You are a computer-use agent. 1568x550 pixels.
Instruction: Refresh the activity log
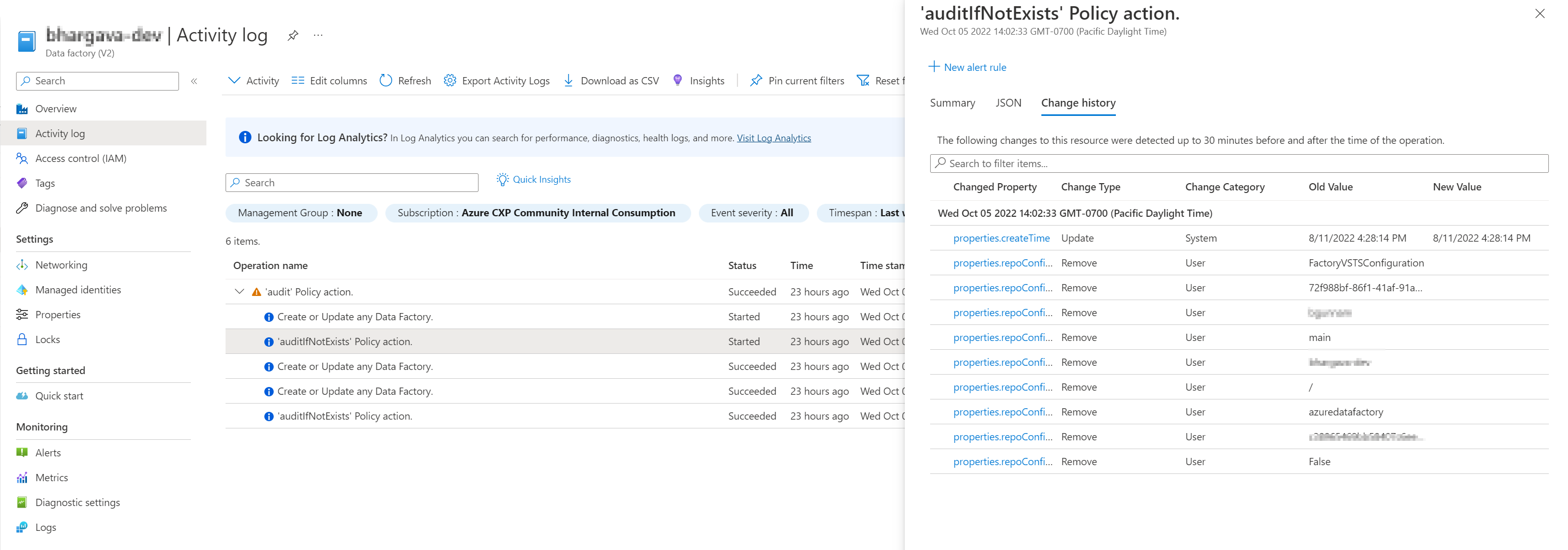[405, 80]
